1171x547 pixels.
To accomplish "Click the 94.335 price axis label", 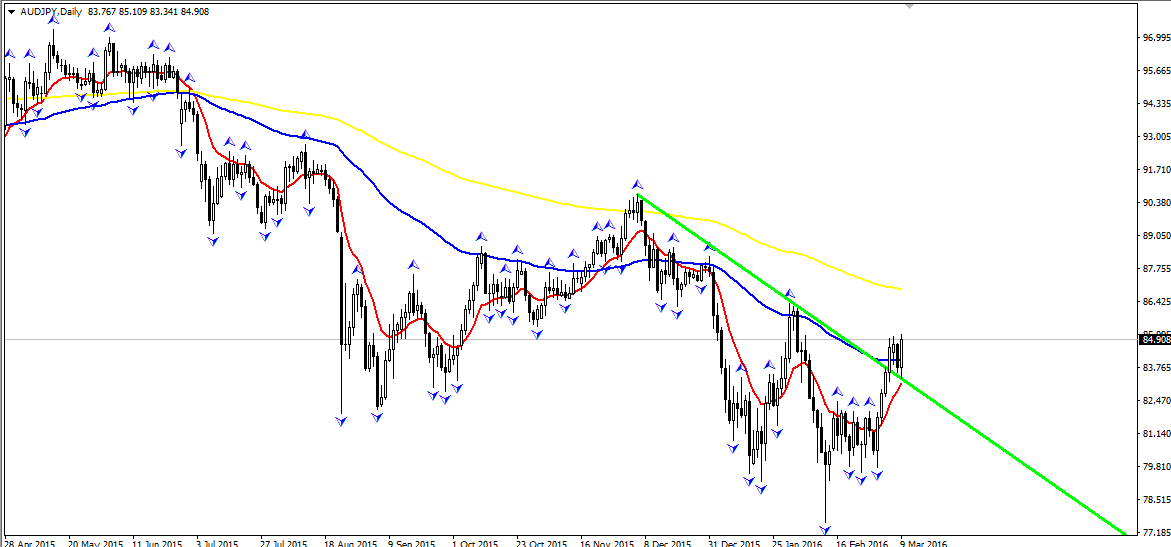I will tap(1155, 103).
